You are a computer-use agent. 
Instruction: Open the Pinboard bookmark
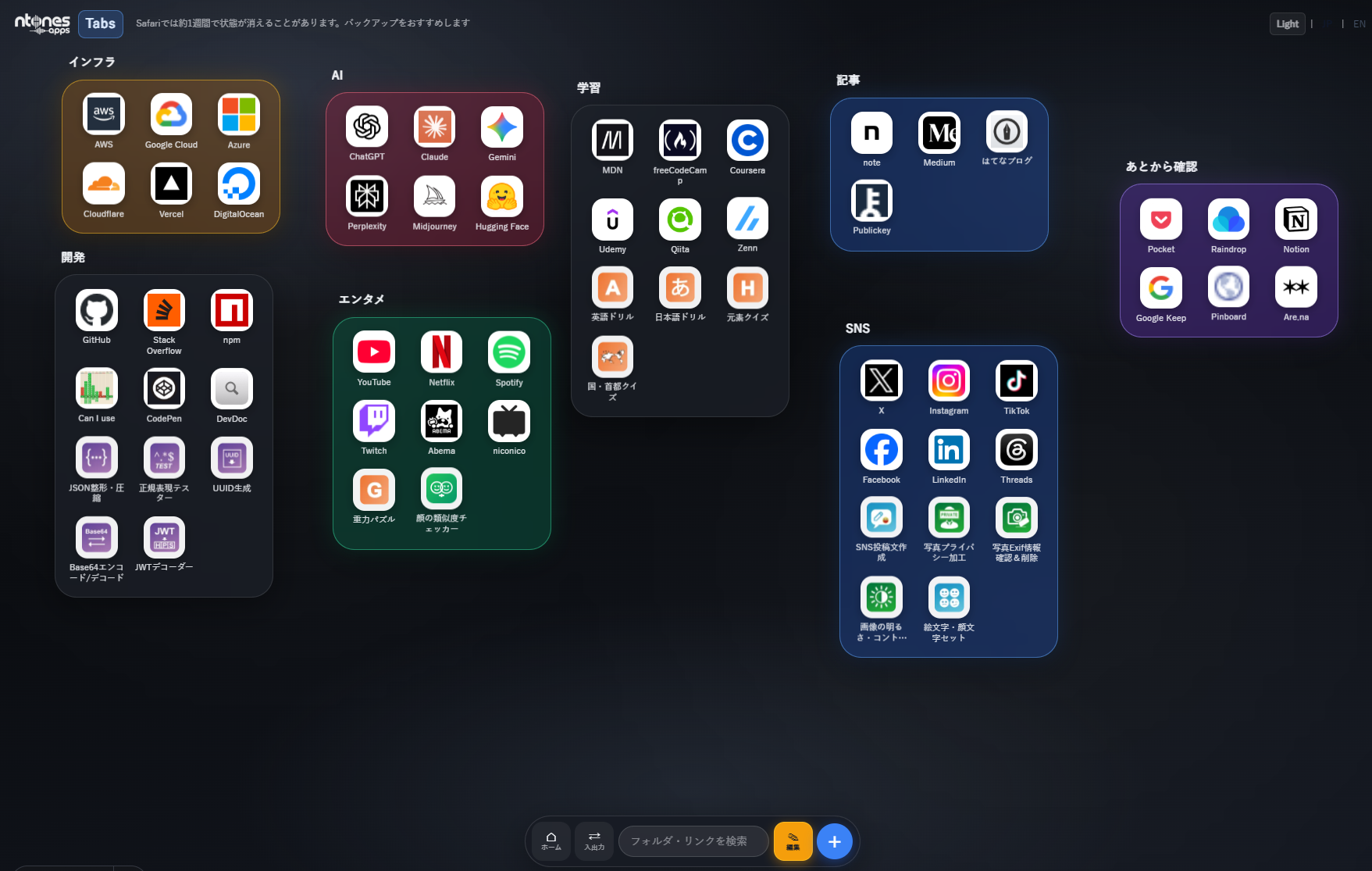(x=1228, y=287)
